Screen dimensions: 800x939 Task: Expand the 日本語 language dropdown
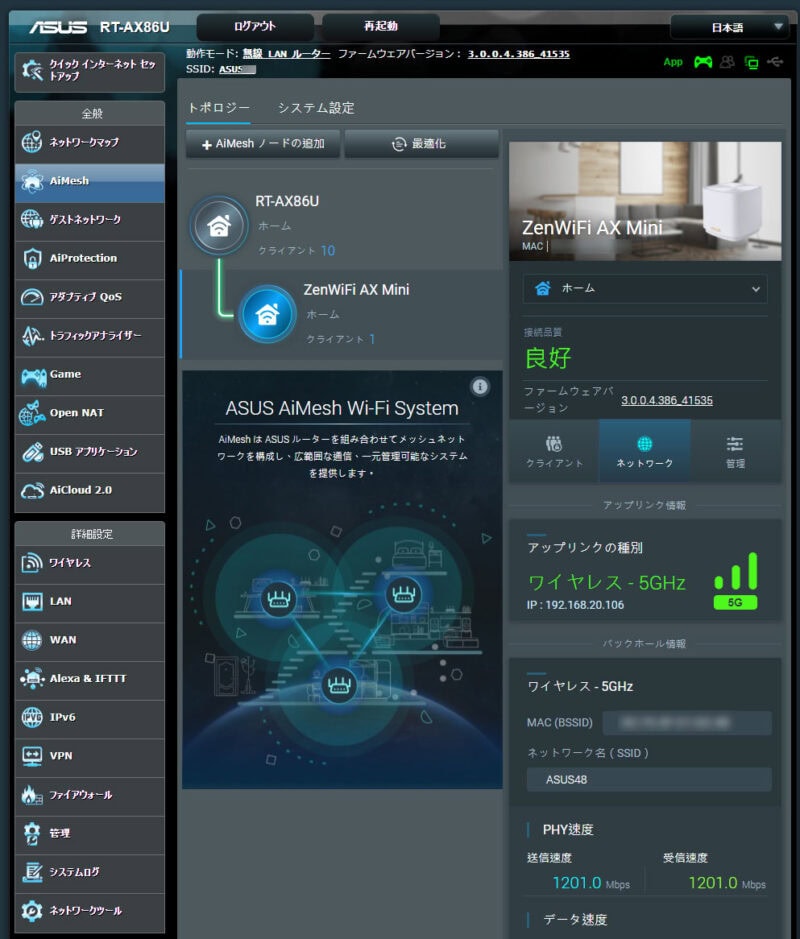730,27
